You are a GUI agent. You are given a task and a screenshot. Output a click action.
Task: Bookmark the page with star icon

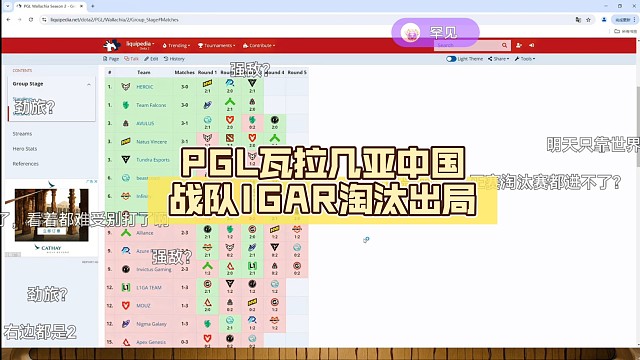[588, 20]
